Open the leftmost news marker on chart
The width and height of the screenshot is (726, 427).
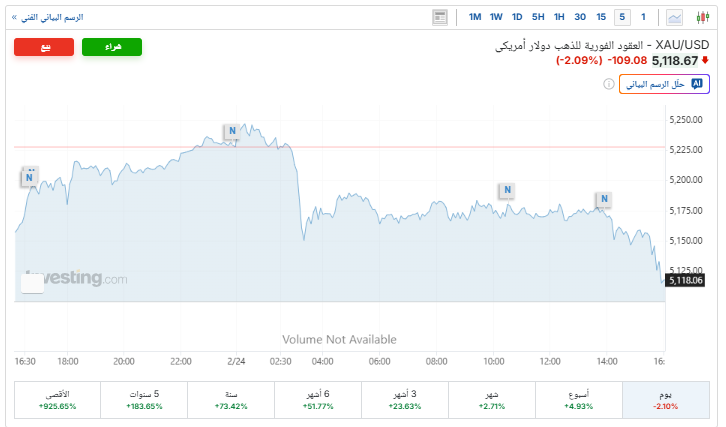click(29, 178)
